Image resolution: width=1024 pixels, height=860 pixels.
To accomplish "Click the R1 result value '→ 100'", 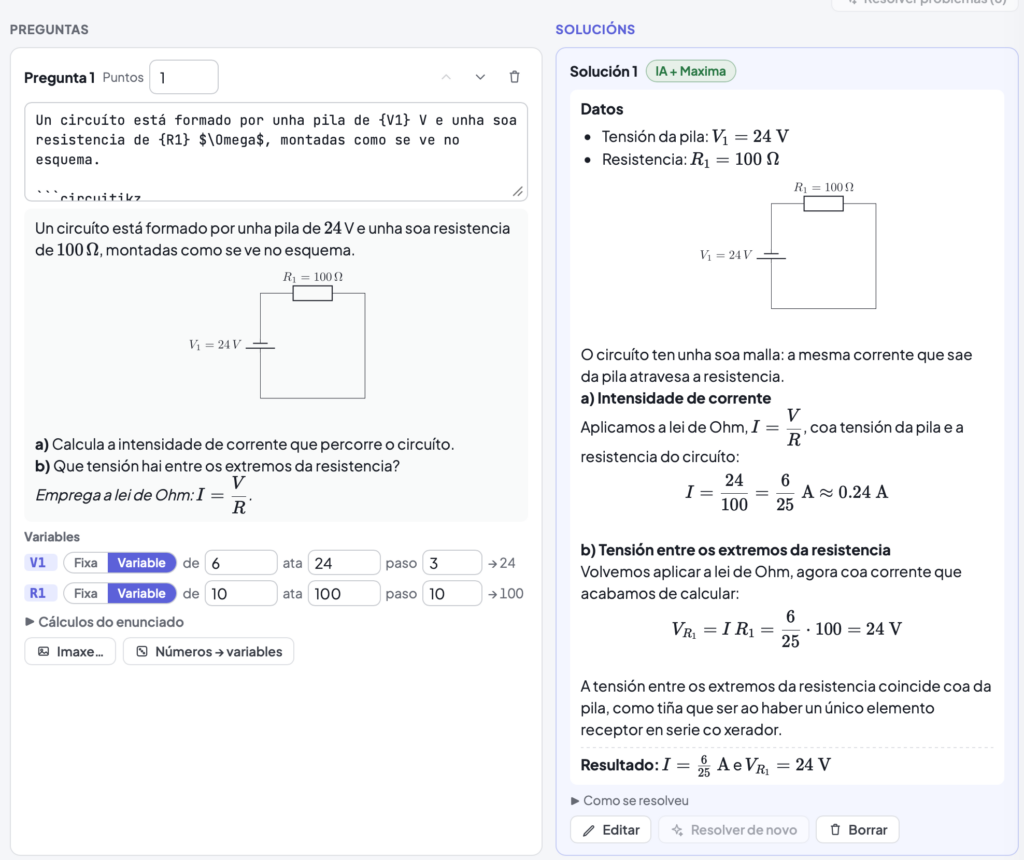I will (x=505, y=594).
